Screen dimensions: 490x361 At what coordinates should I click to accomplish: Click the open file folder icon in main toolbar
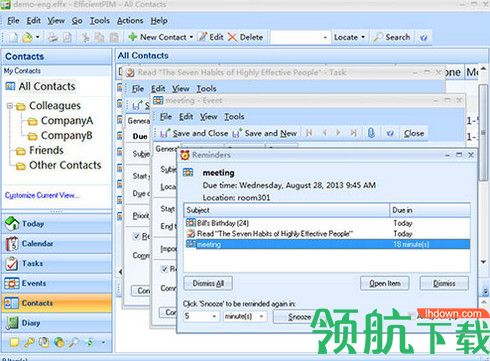[x=27, y=37]
